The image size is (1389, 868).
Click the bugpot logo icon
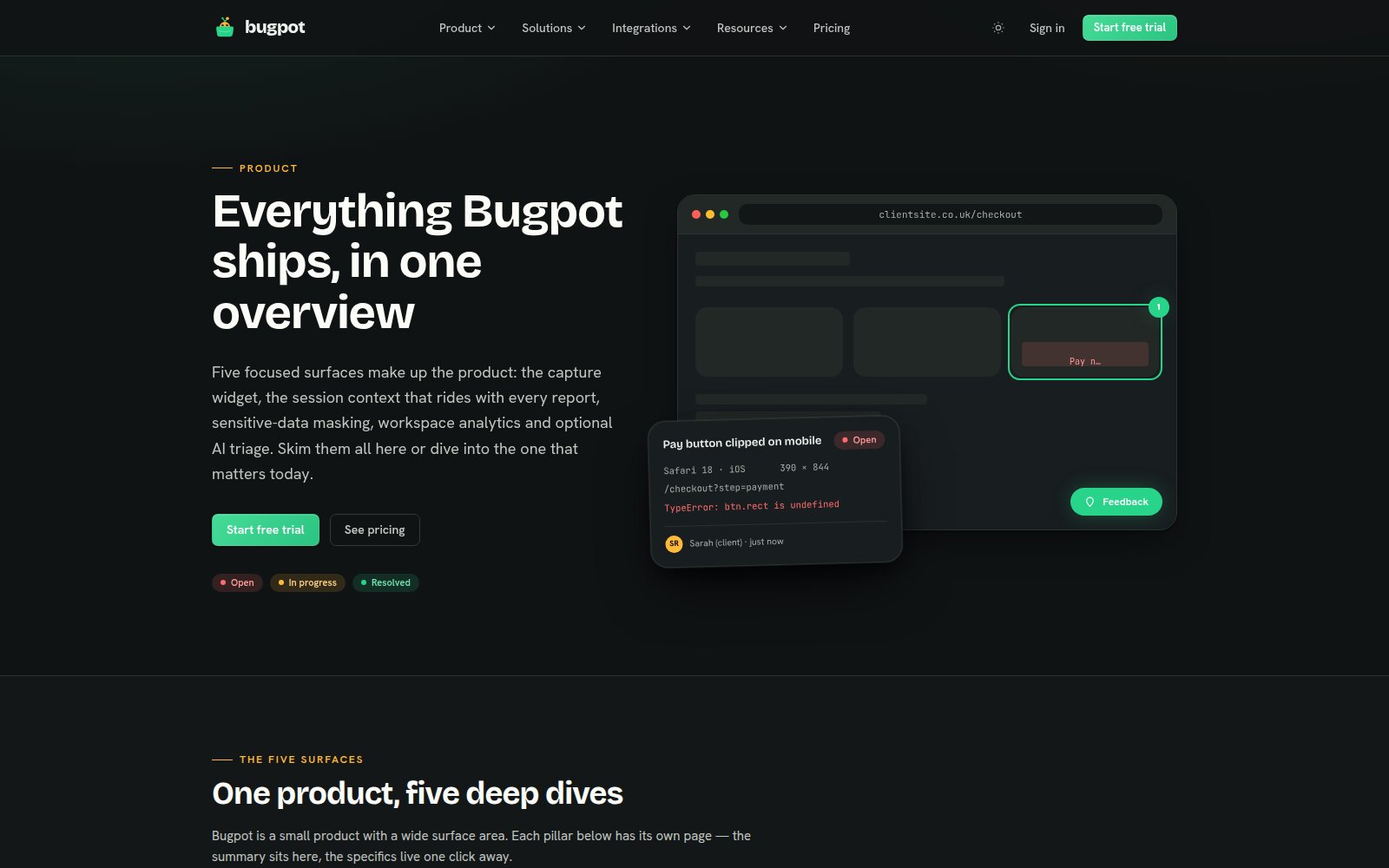[225, 28]
